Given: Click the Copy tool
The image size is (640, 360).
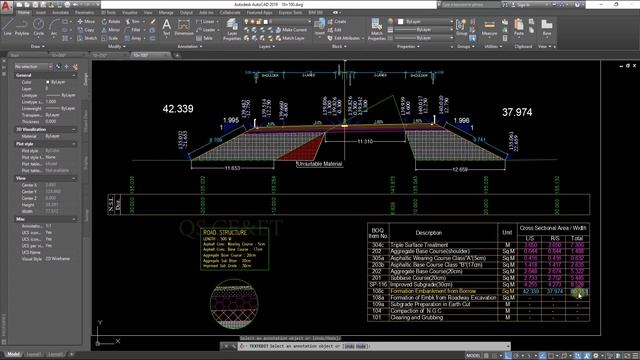Looking at the screenshot, I should (x=86, y=30).
